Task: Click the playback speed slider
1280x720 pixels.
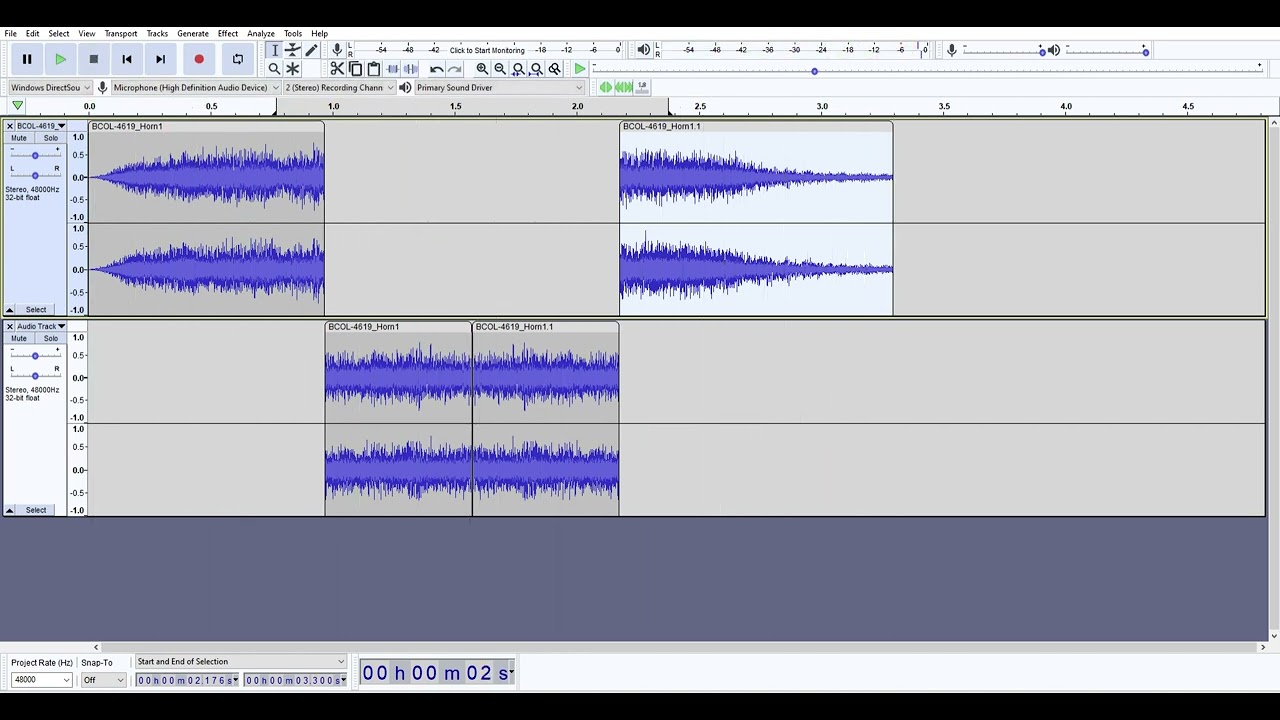Action: (926, 71)
